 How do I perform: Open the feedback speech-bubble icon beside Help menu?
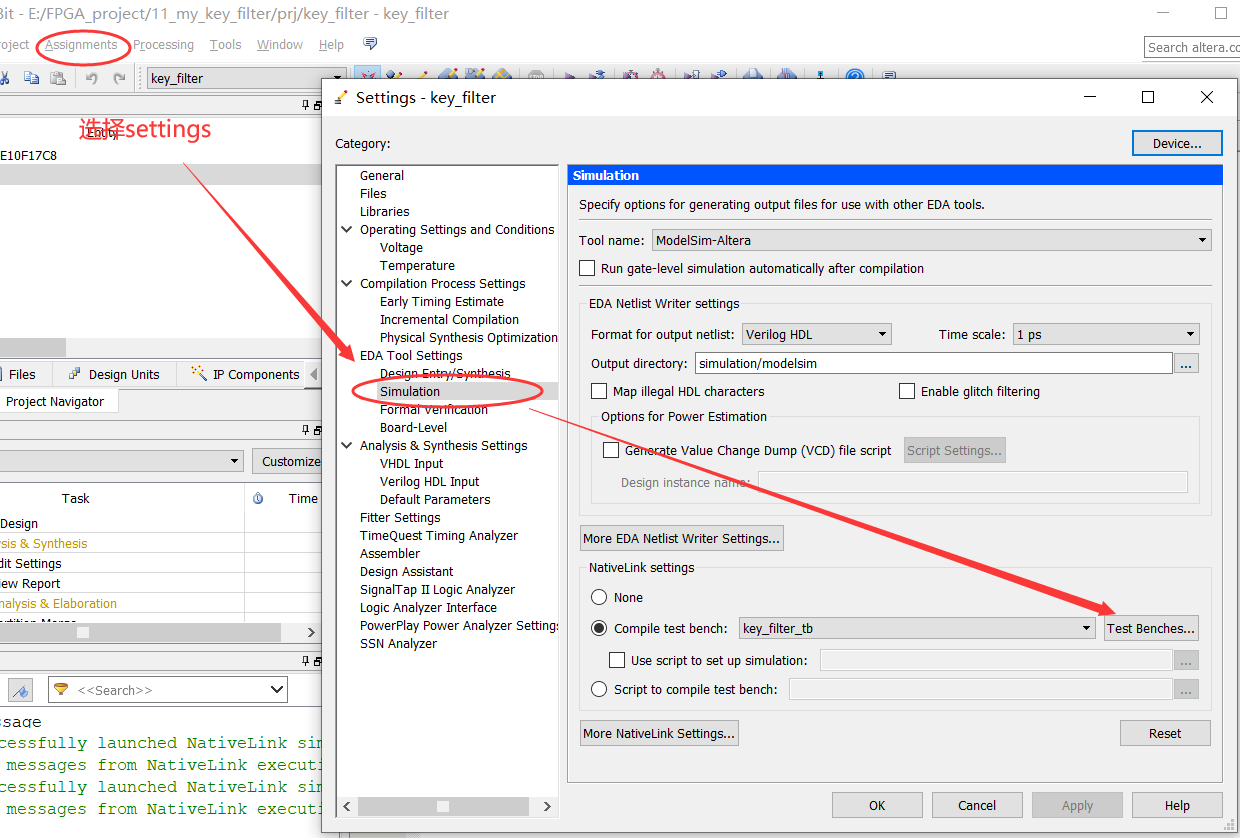pos(370,44)
